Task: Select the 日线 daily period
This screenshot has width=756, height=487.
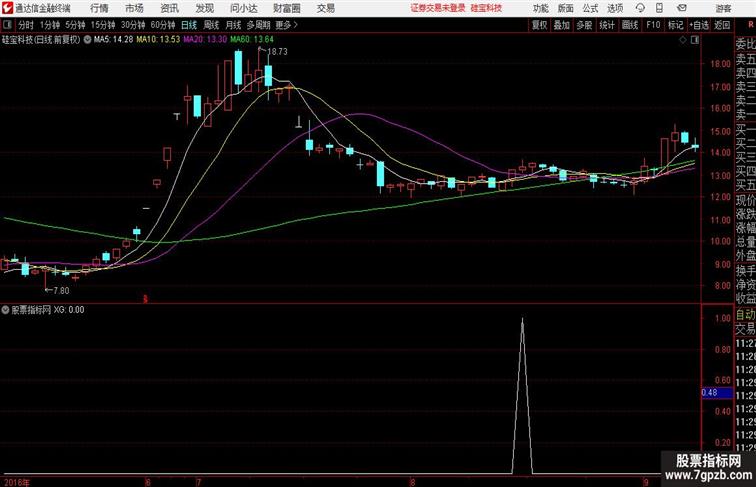Action: click(189, 25)
